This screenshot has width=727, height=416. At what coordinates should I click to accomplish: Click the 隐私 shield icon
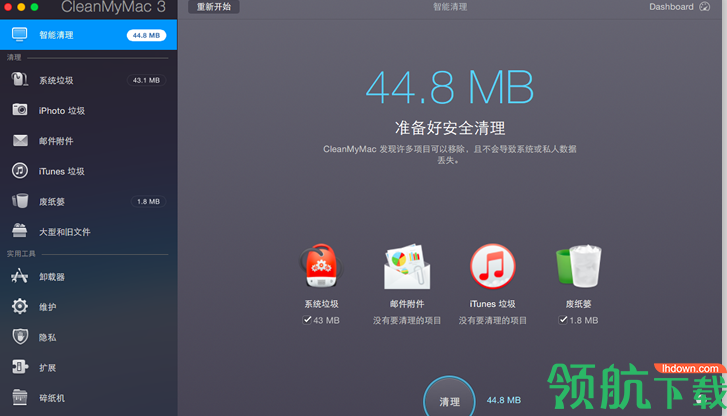click(20, 336)
